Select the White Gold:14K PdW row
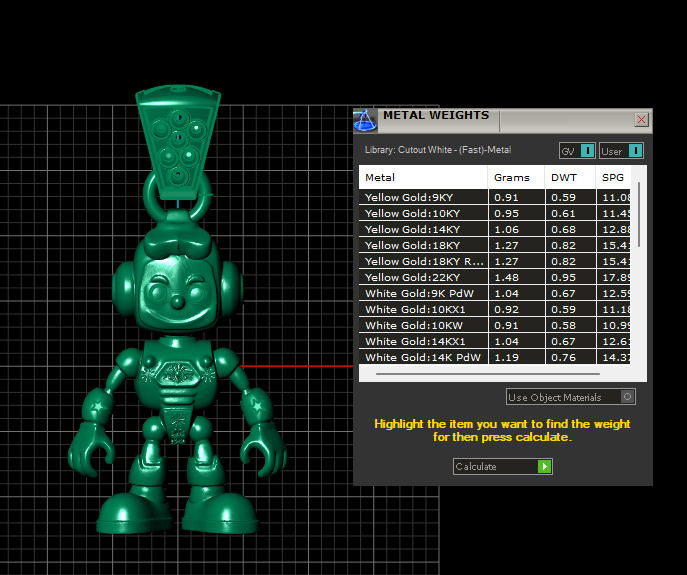 [494, 357]
